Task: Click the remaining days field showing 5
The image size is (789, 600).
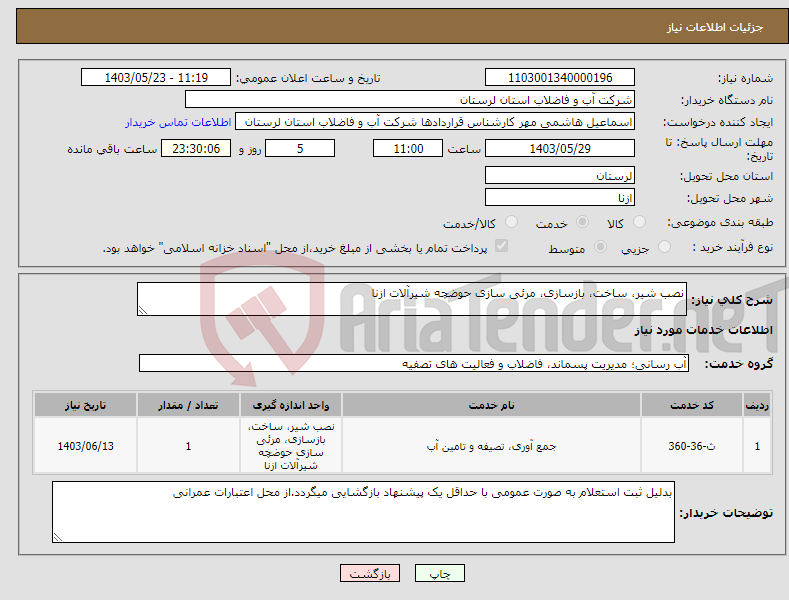Action: click(300, 148)
